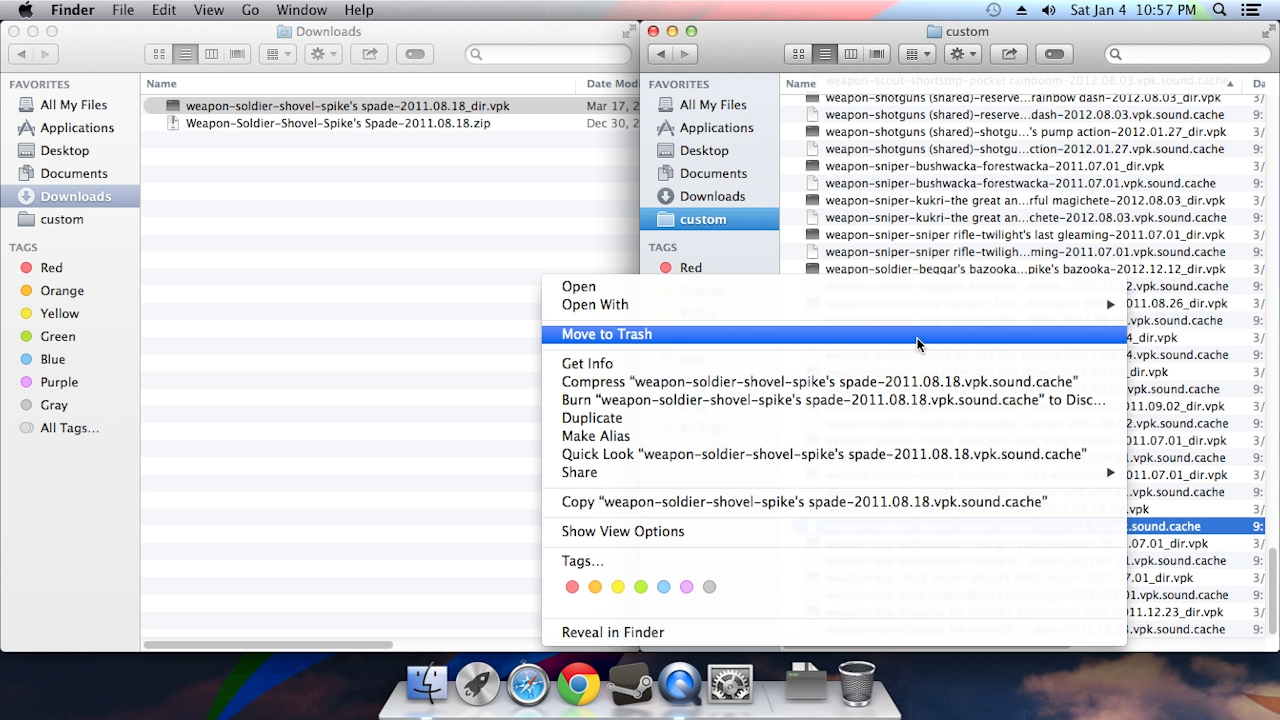Apply purple tag dot in context menu
The width and height of the screenshot is (1280, 720).
click(687, 587)
